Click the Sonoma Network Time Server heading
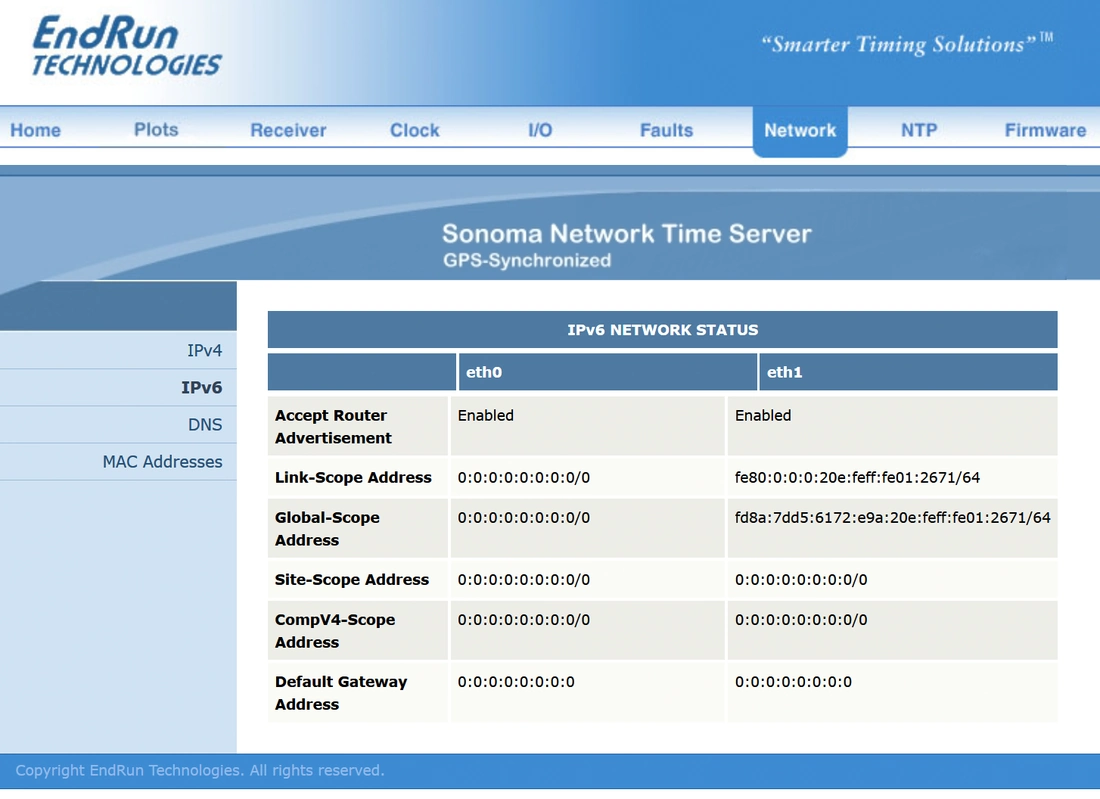This screenshot has height=799, width=1100. coord(626,234)
